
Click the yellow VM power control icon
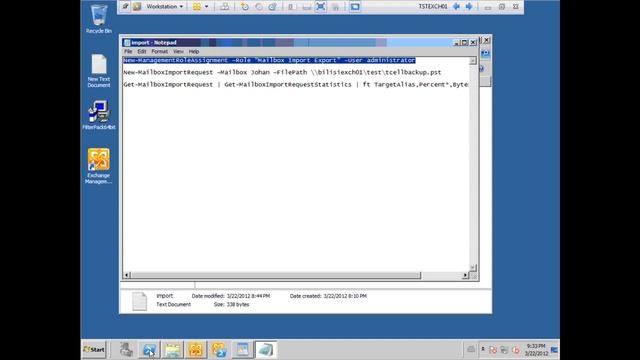(x=197, y=7)
